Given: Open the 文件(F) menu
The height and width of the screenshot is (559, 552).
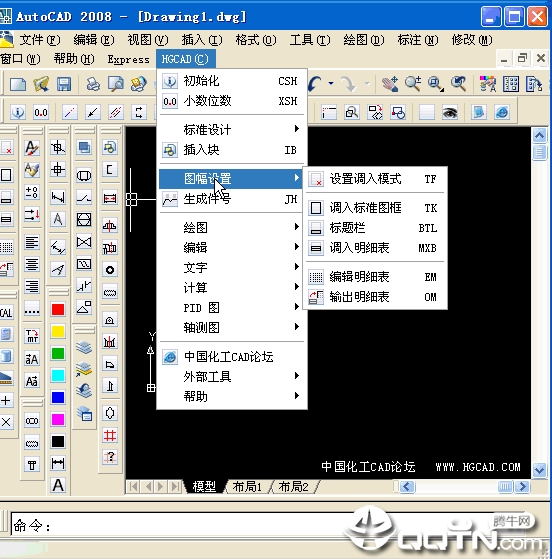Looking at the screenshot, I should (40, 40).
